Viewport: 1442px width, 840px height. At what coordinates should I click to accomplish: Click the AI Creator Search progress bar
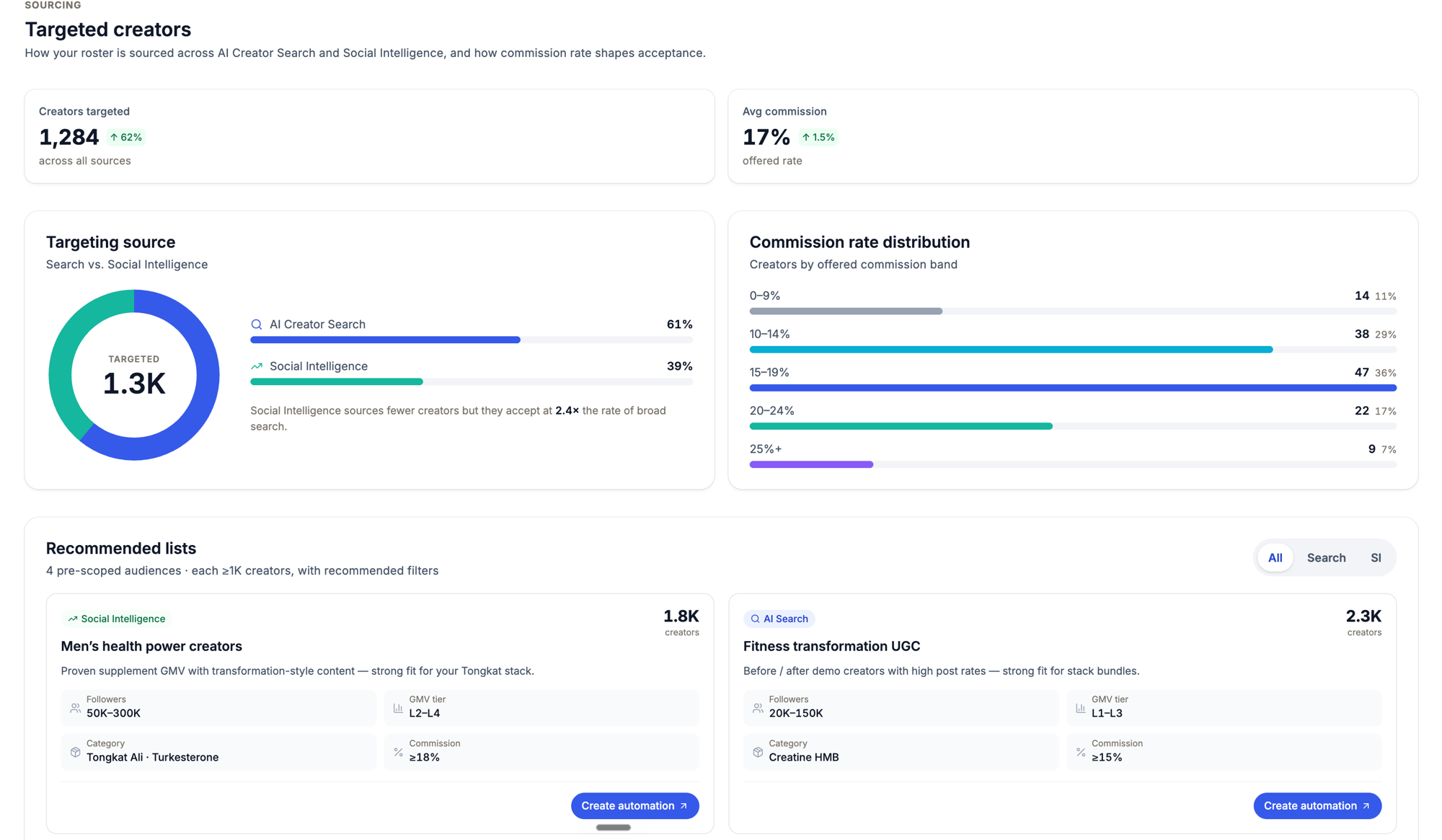pyautogui.click(x=472, y=340)
